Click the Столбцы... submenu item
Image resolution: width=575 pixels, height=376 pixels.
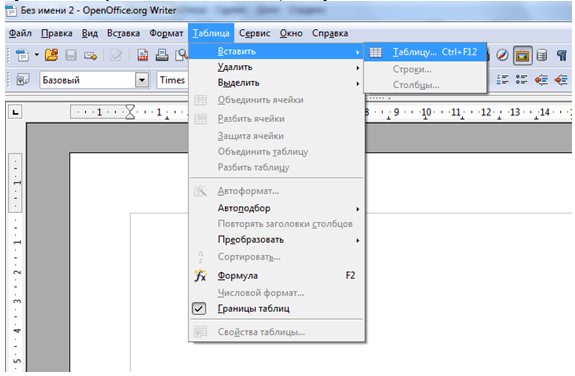pyautogui.click(x=425, y=85)
